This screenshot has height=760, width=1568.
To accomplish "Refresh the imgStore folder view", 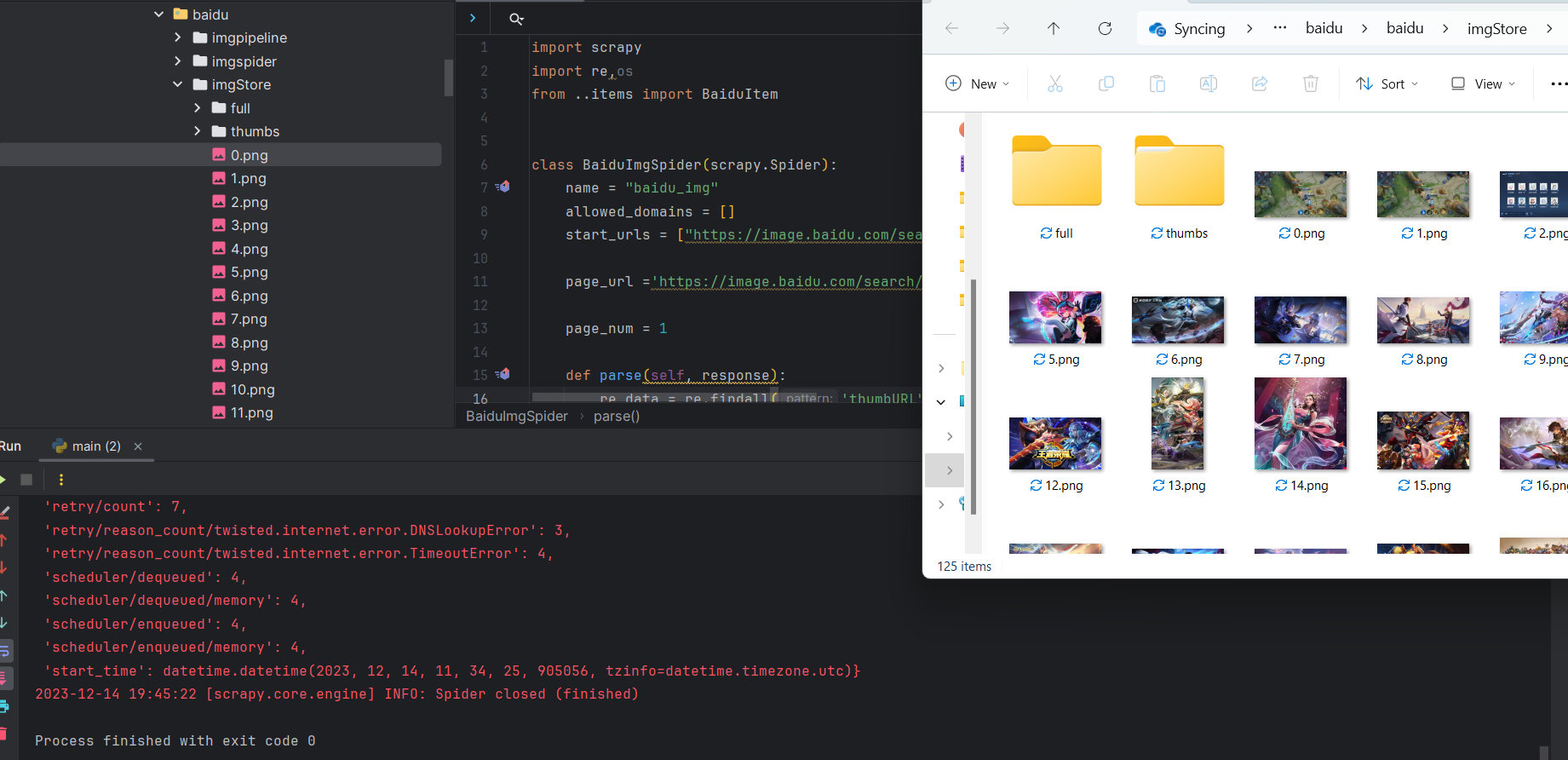I will coord(1105,28).
